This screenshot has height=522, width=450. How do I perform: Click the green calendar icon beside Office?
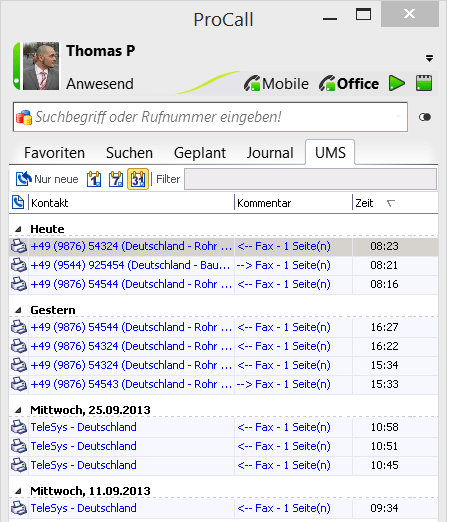coord(424,83)
